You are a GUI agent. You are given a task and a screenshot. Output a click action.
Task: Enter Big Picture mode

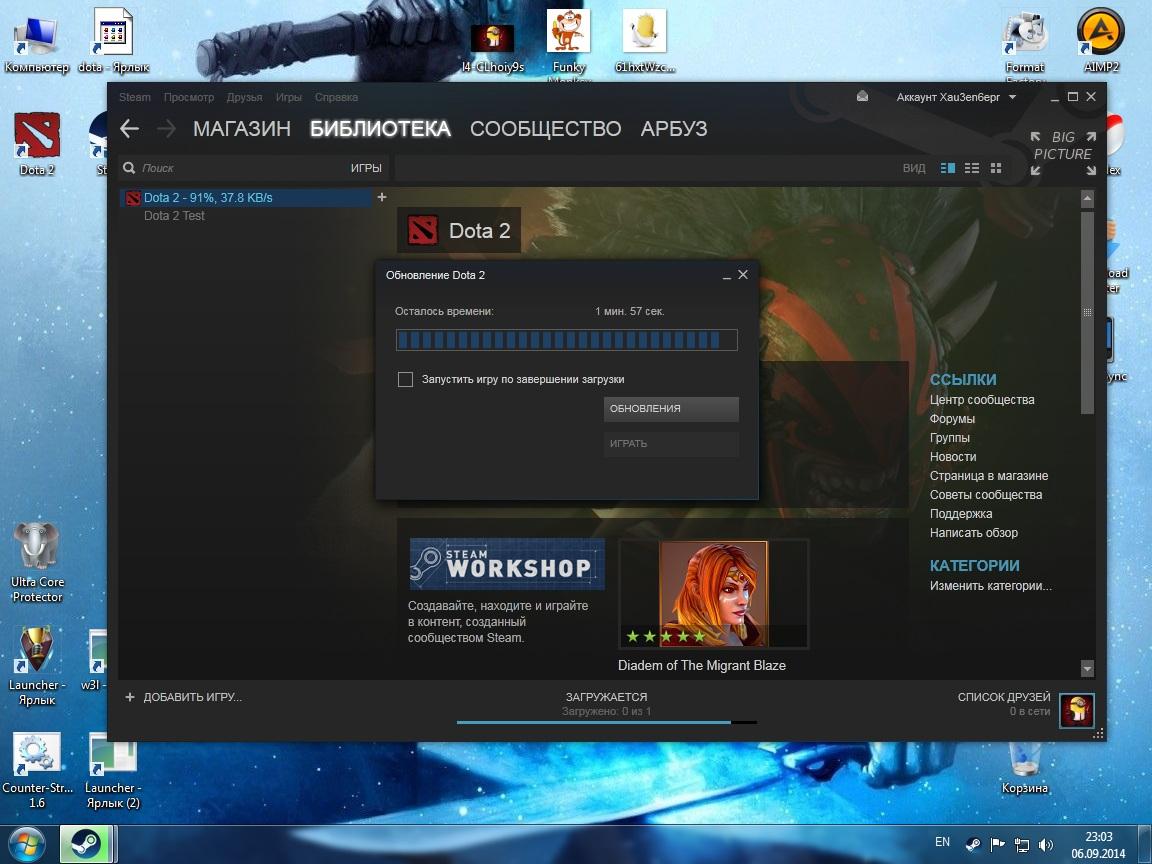(x=1062, y=154)
